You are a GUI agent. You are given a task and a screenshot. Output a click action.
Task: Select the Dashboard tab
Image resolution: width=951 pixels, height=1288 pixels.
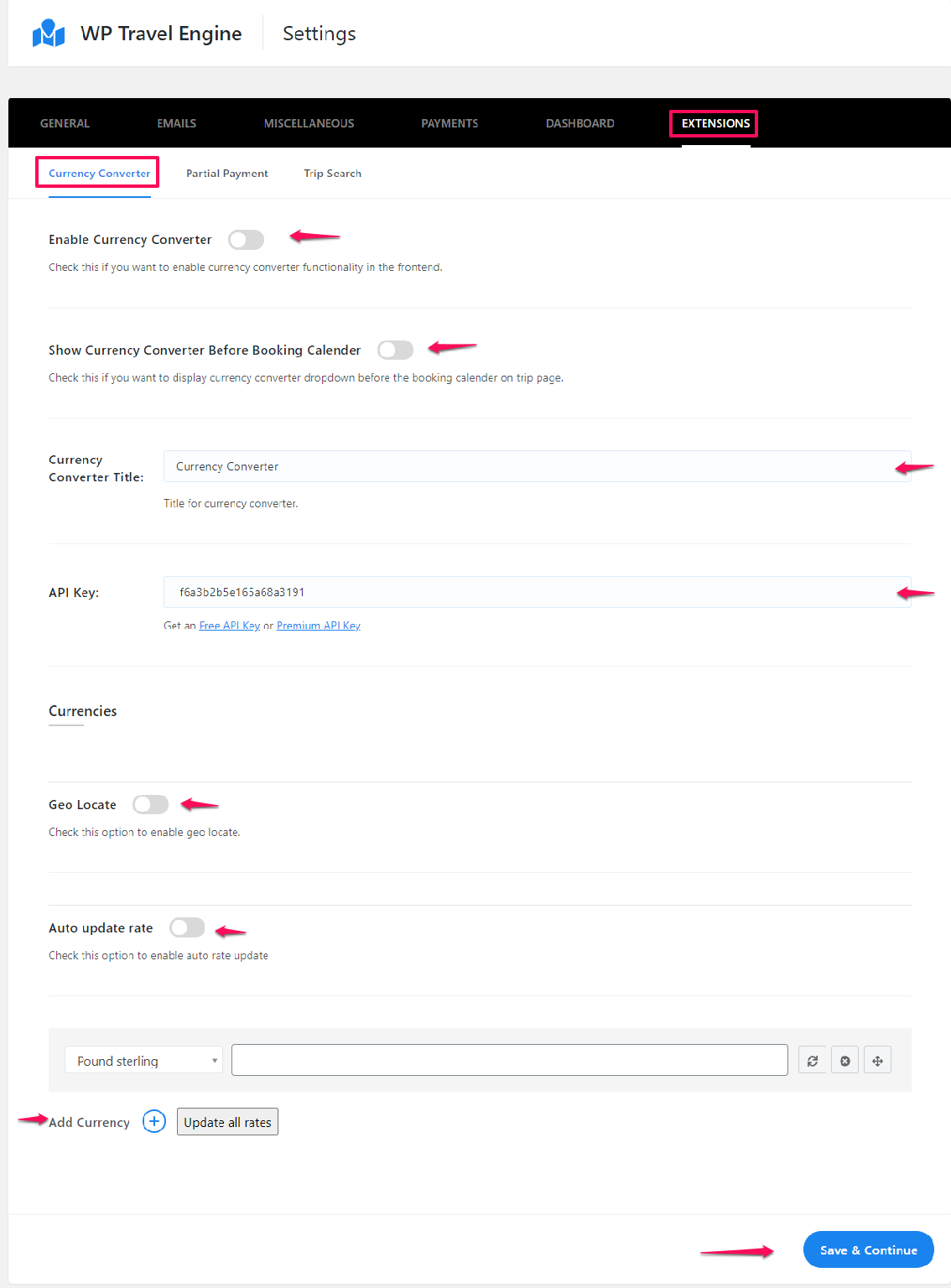tap(580, 123)
